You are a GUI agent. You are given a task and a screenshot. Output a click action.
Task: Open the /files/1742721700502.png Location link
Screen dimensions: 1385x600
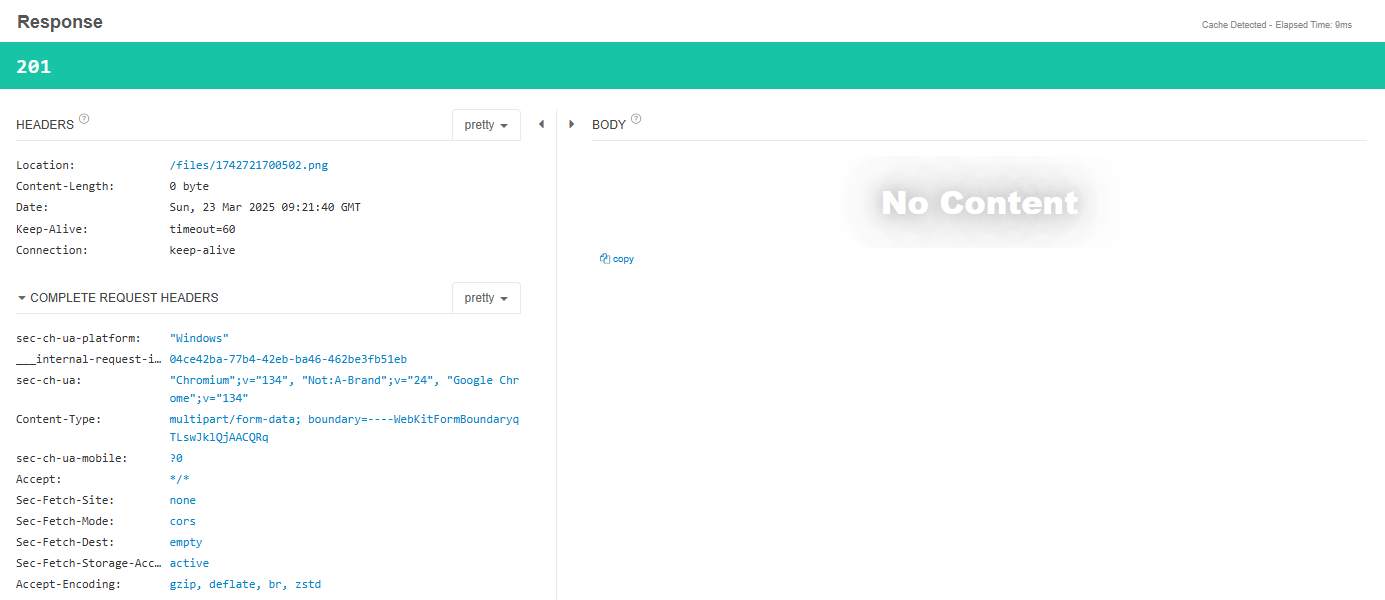point(248,166)
